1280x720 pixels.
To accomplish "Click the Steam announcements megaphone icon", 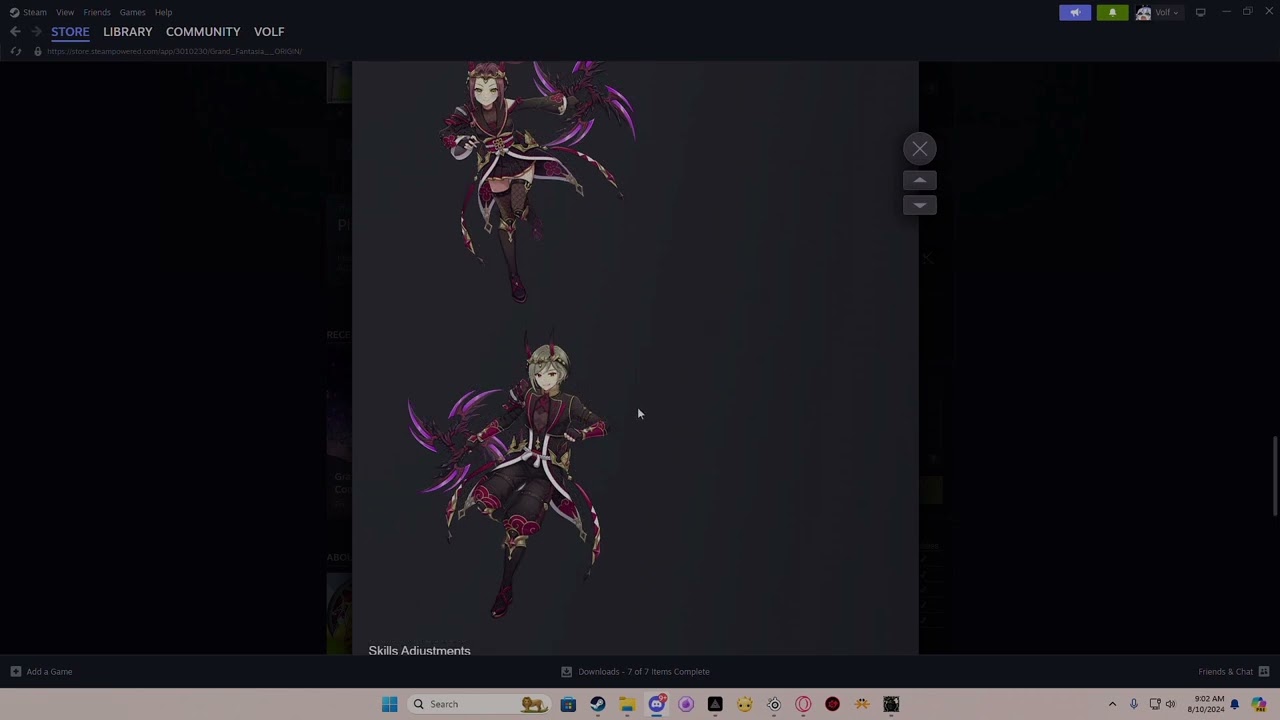I will tap(1075, 12).
